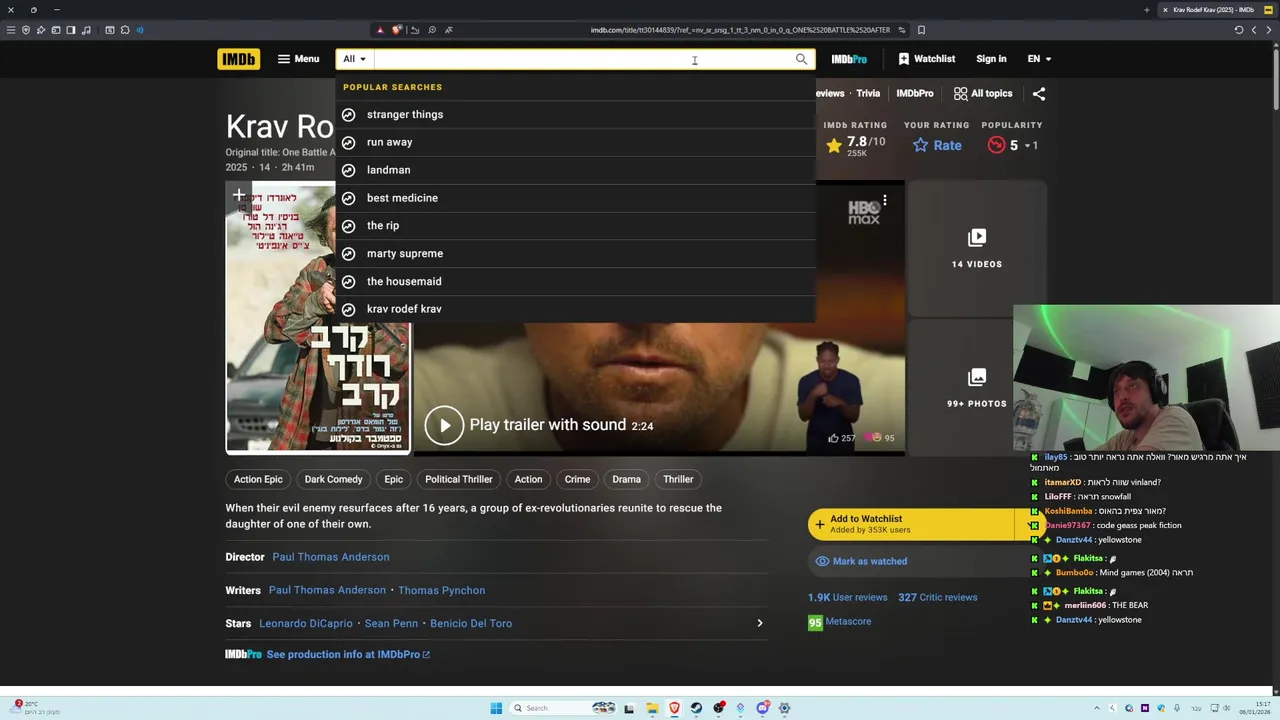The width and height of the screenshot is (1280, 720).
Task: Open the All topics grid
Action: point(983,93)
